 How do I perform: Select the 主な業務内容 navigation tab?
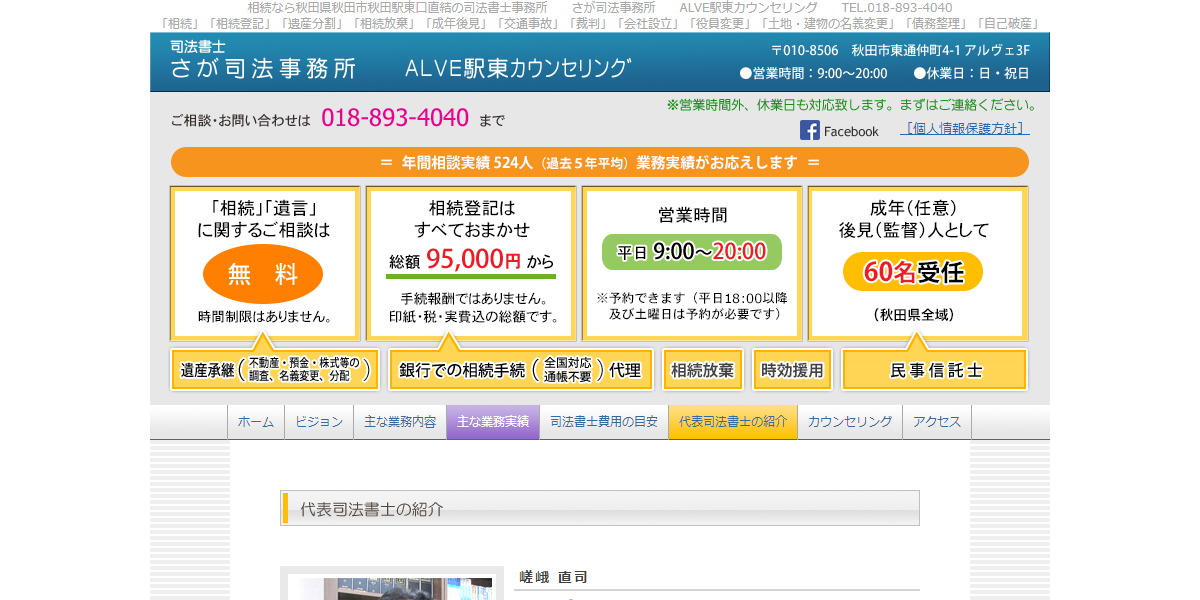click(x=400, y=421)
